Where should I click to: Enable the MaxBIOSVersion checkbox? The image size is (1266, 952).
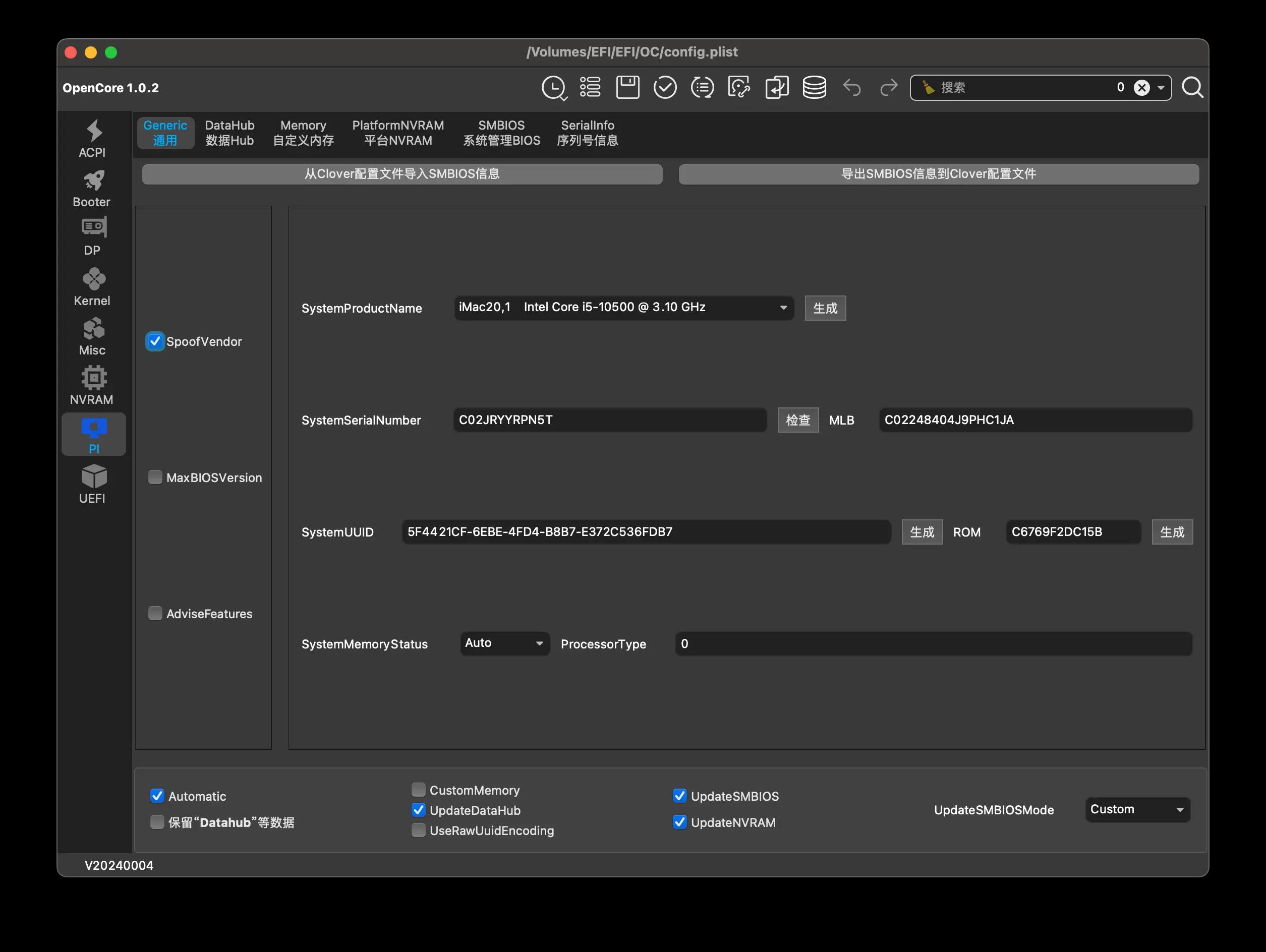click(155, 477)
